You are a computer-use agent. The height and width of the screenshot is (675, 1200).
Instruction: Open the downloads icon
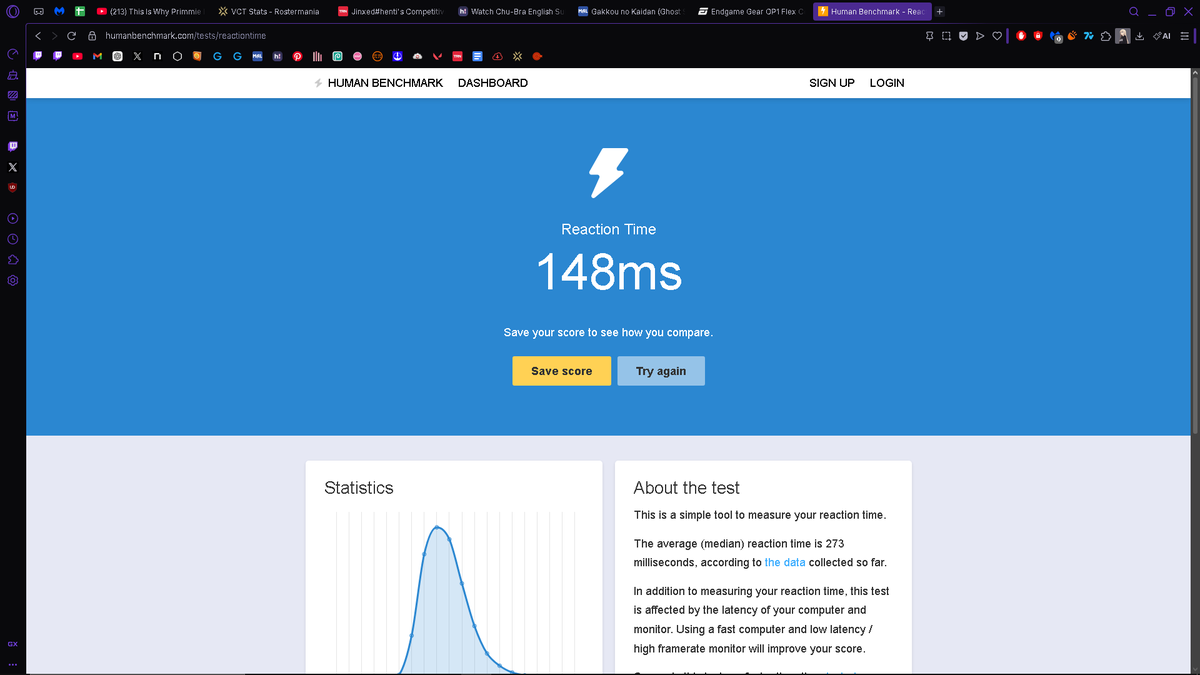point(1139,36)
